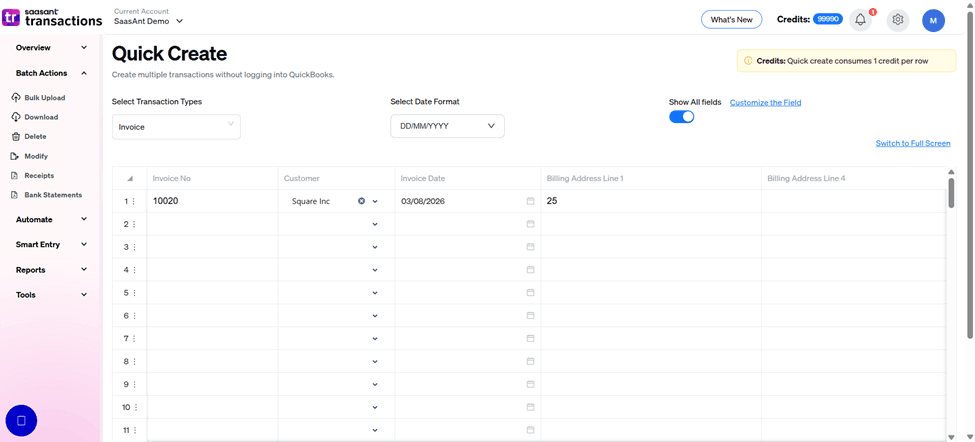Open the blue M user avatar
Viewport: 975px width, 442px height.
pyautogui.click(x=933, y=21)
